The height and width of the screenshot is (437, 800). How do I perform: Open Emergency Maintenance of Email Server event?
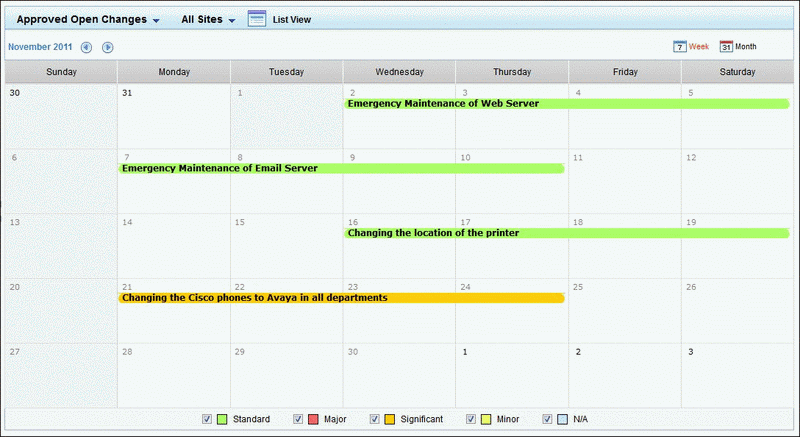coord(341,168)
